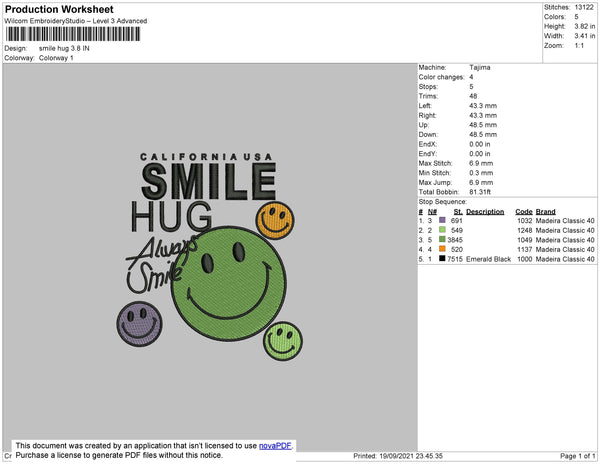The width and height of the screenshot is (600, 464).
Task: Click the Max Jump value 6.9 mm
Action: coord(481,182)
